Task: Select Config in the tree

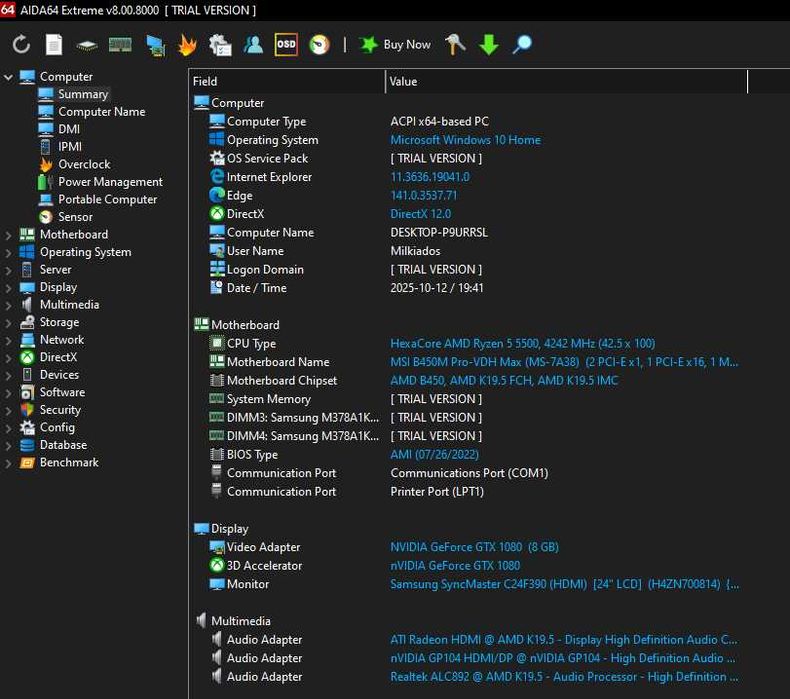Action: pyautogui.click(x=57, y=428)
